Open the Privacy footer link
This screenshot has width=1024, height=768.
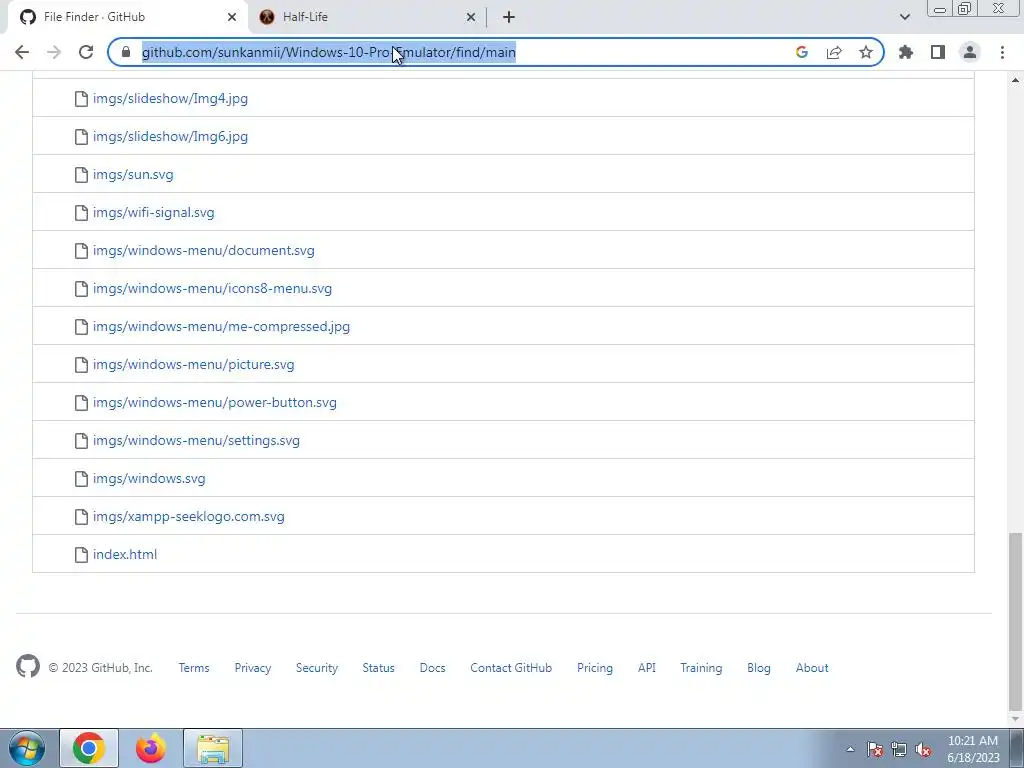253,668
